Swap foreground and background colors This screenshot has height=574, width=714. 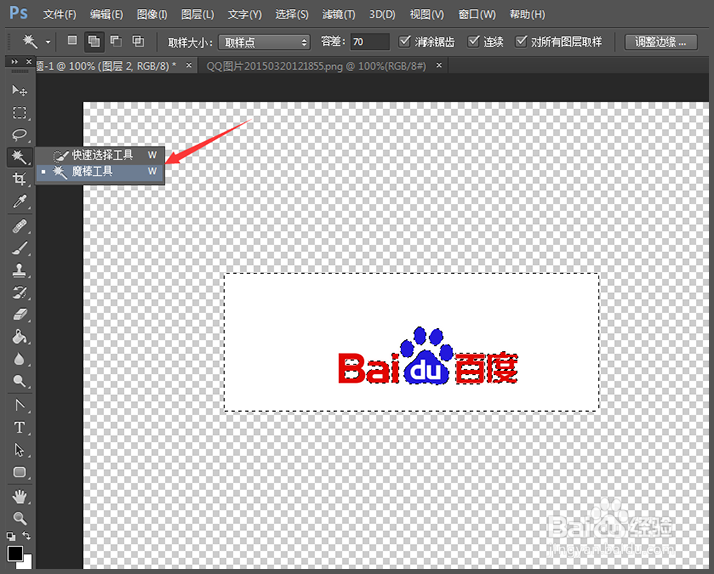(26, 536)
